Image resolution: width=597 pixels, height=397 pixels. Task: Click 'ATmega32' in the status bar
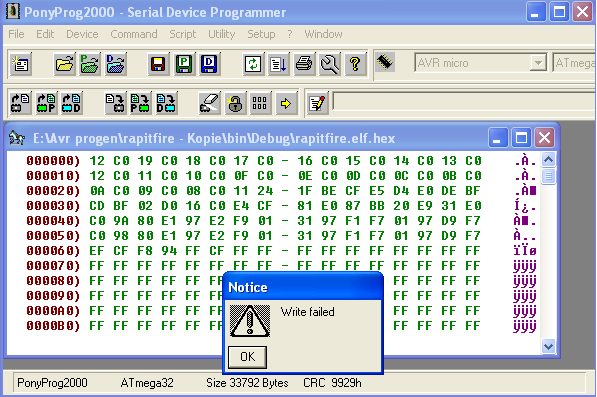click(x=147, y=383)
